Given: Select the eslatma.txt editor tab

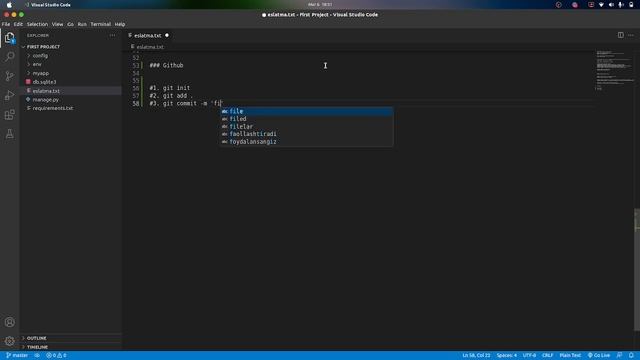Looking at the screenshot, I should 148,36.
